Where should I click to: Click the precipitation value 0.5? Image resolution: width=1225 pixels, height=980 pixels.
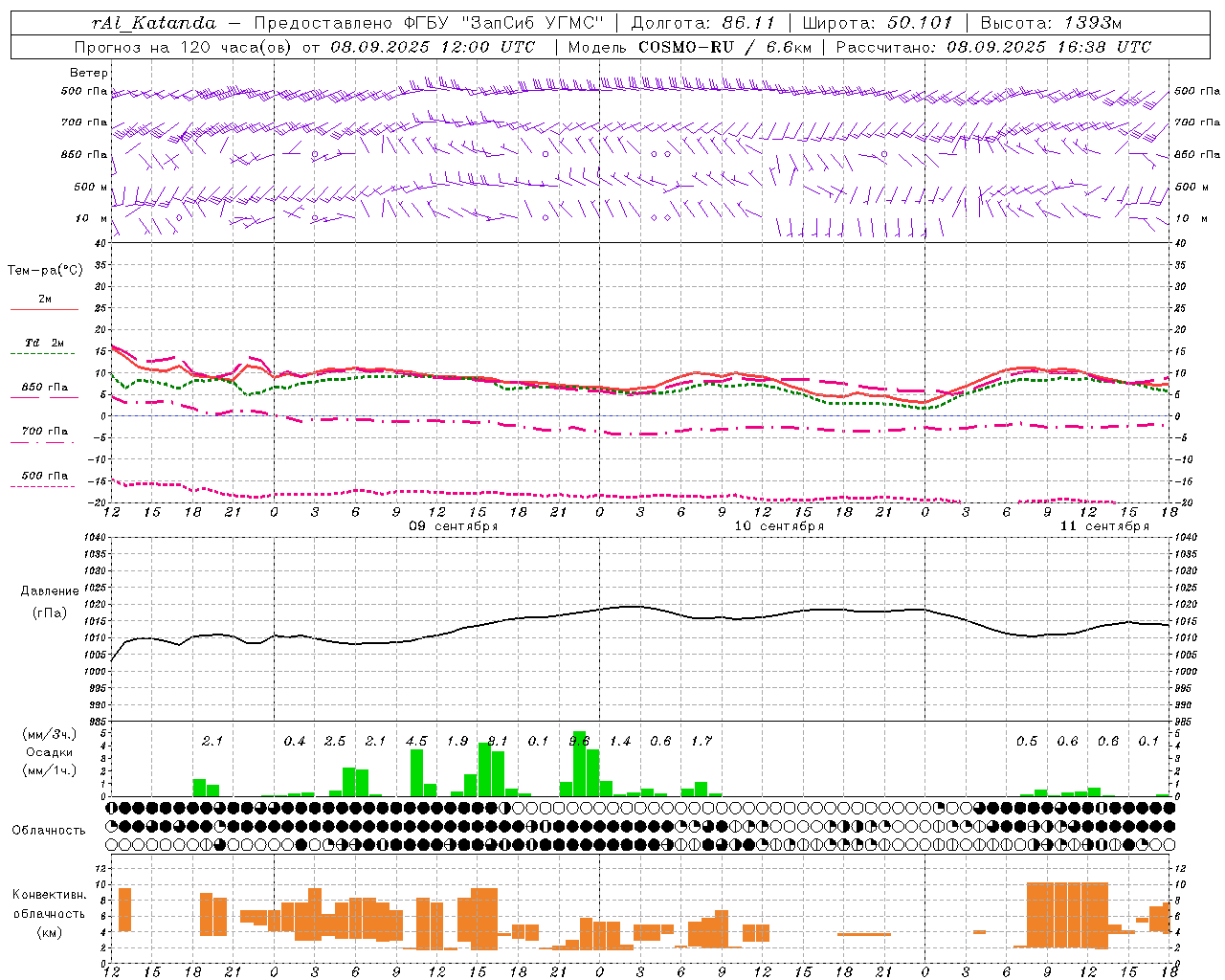1027,742
